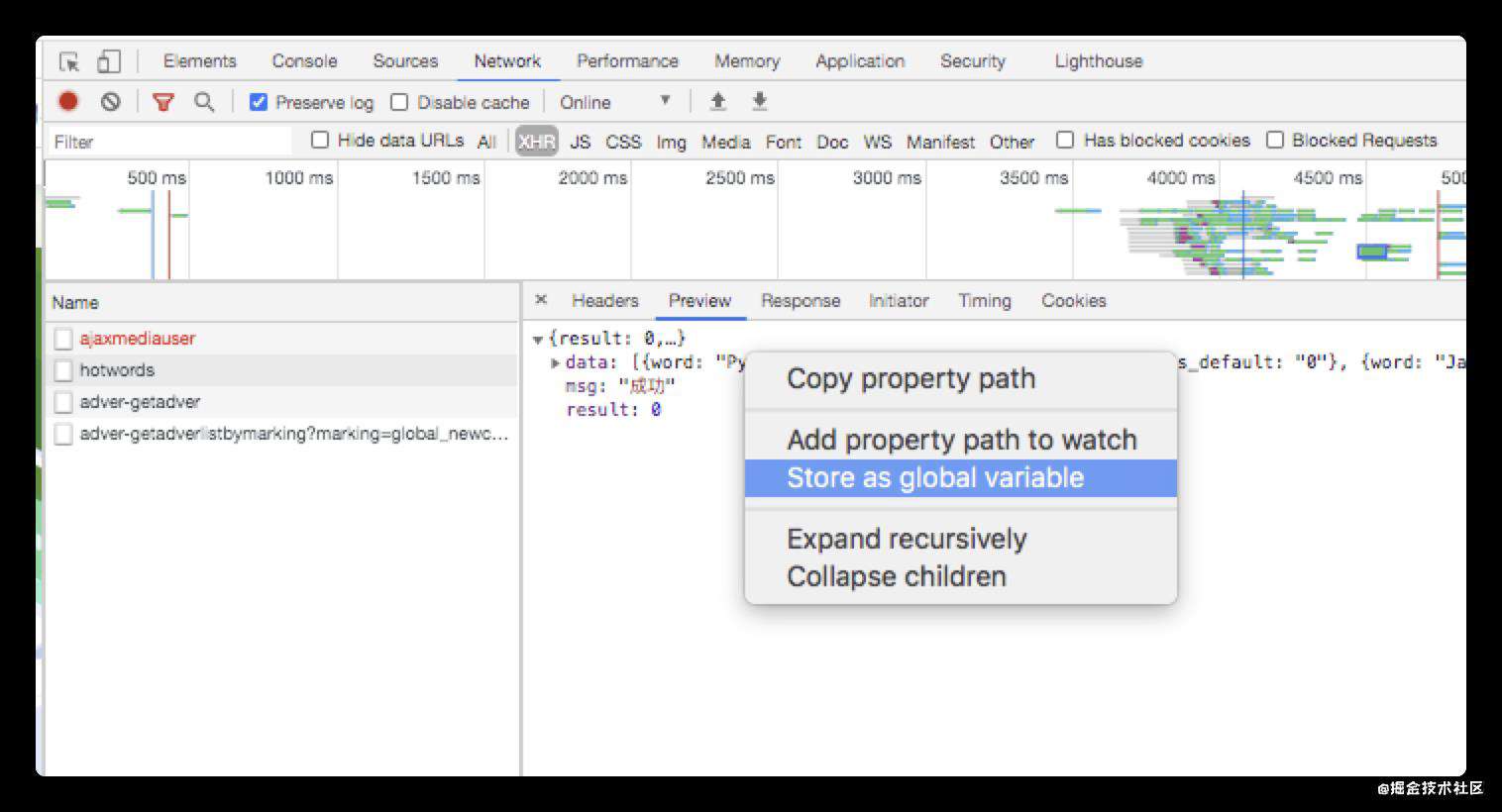Click the export HAR download arrow

coord(760,101)
